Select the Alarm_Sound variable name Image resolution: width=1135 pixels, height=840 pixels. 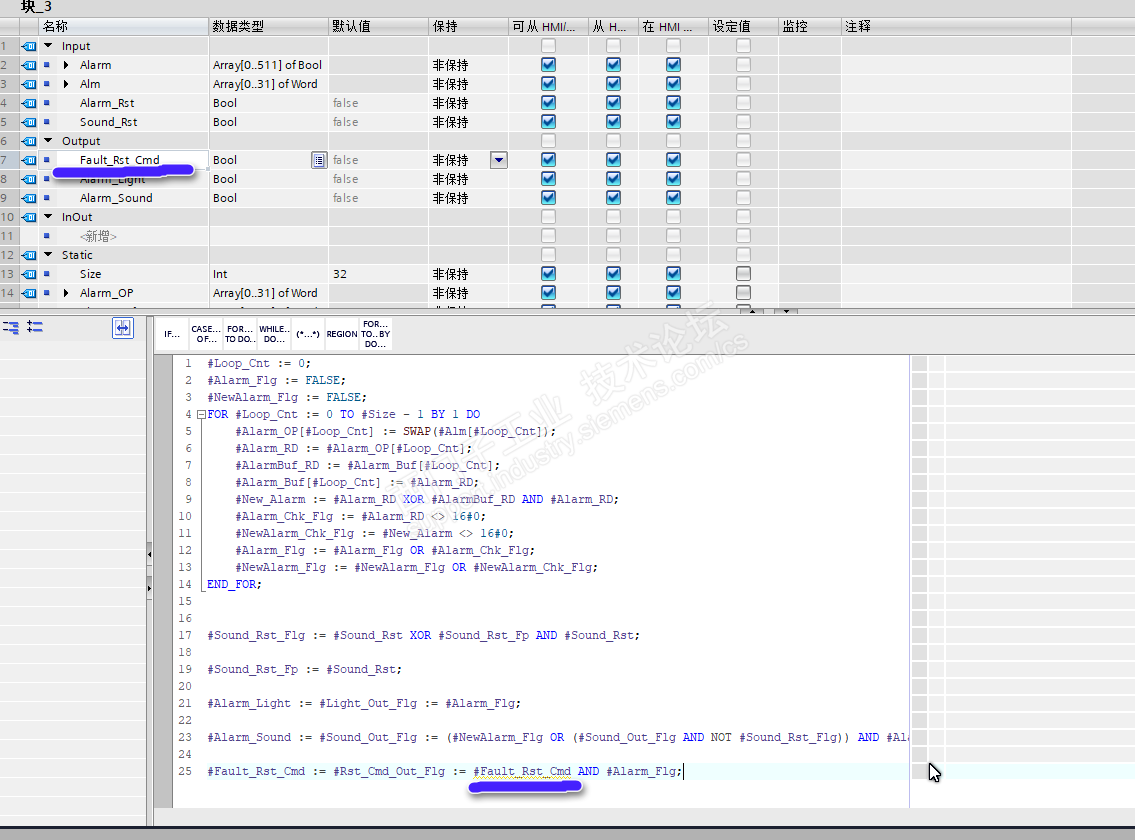(x=116, y=198)
